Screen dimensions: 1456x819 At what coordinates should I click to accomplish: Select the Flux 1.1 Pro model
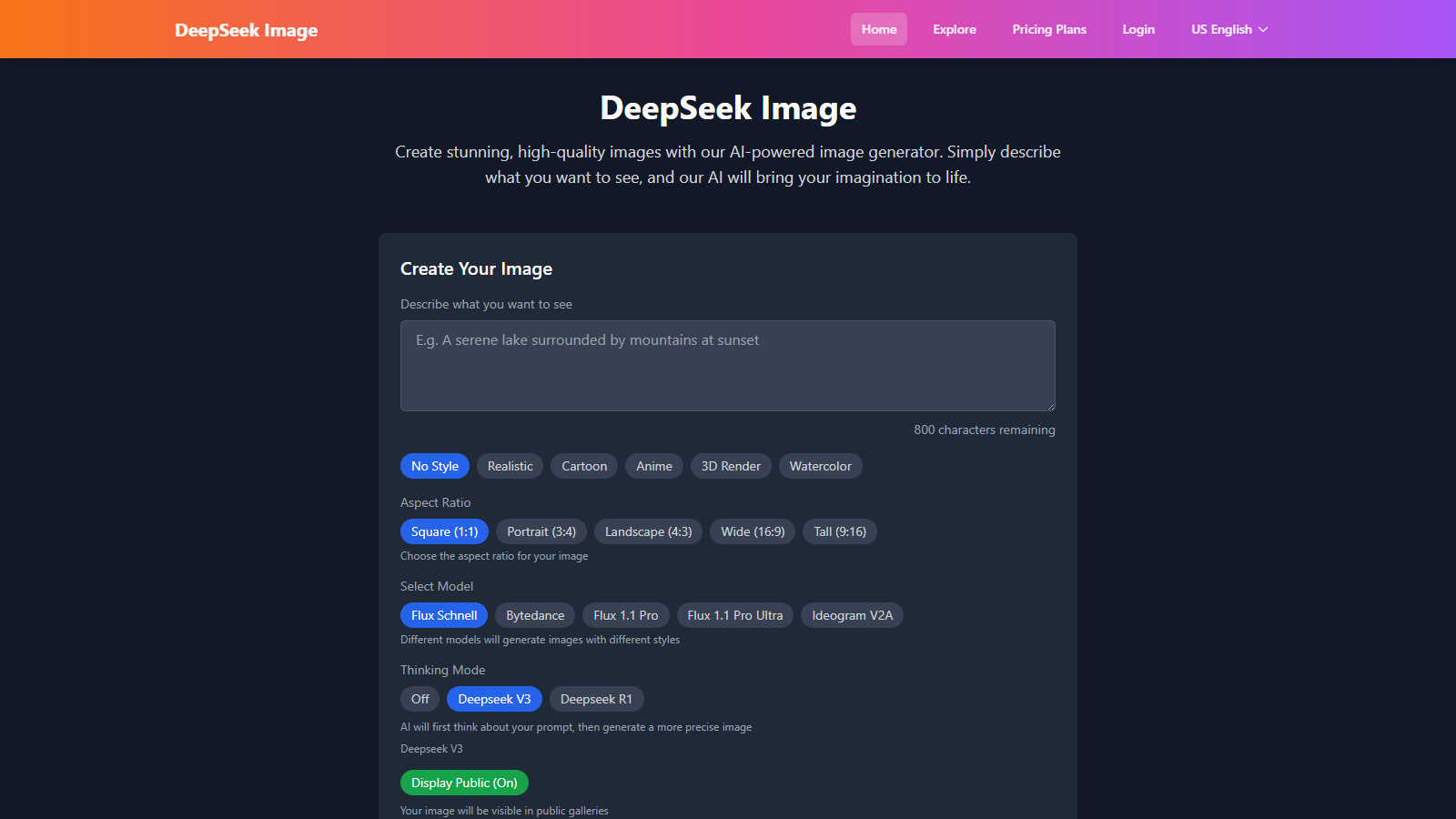coord(626,615)
